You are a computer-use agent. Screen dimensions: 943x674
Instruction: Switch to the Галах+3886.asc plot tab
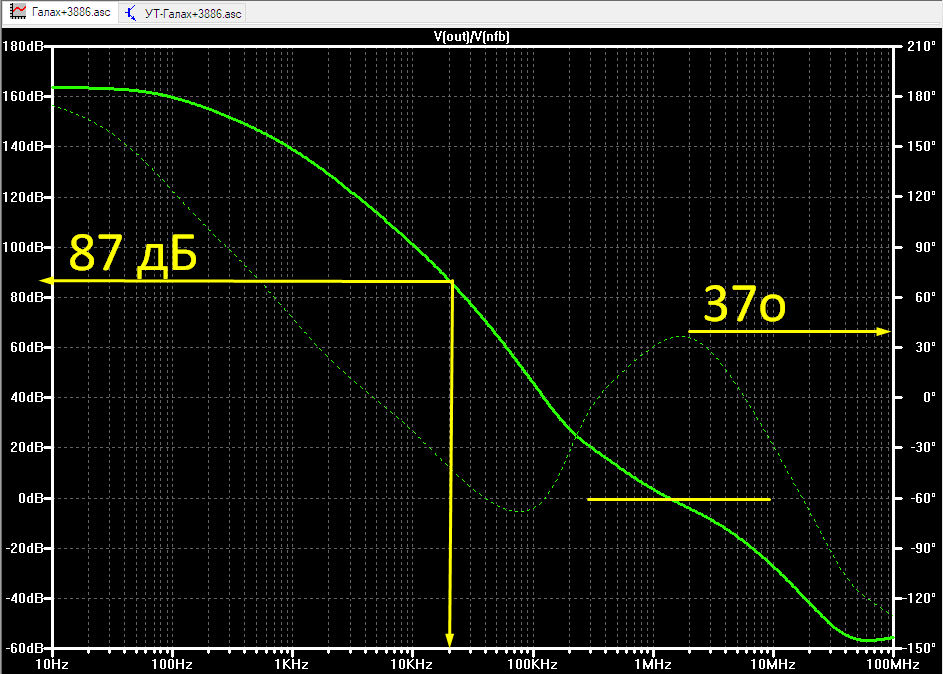(x=60, y=12)
